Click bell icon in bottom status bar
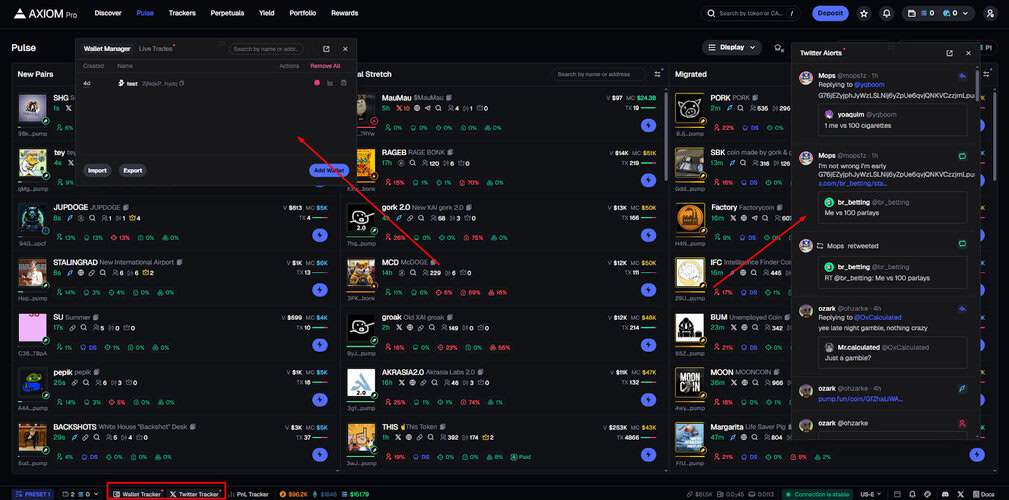This screenshot has height=500, width=1009. (912, 494)
